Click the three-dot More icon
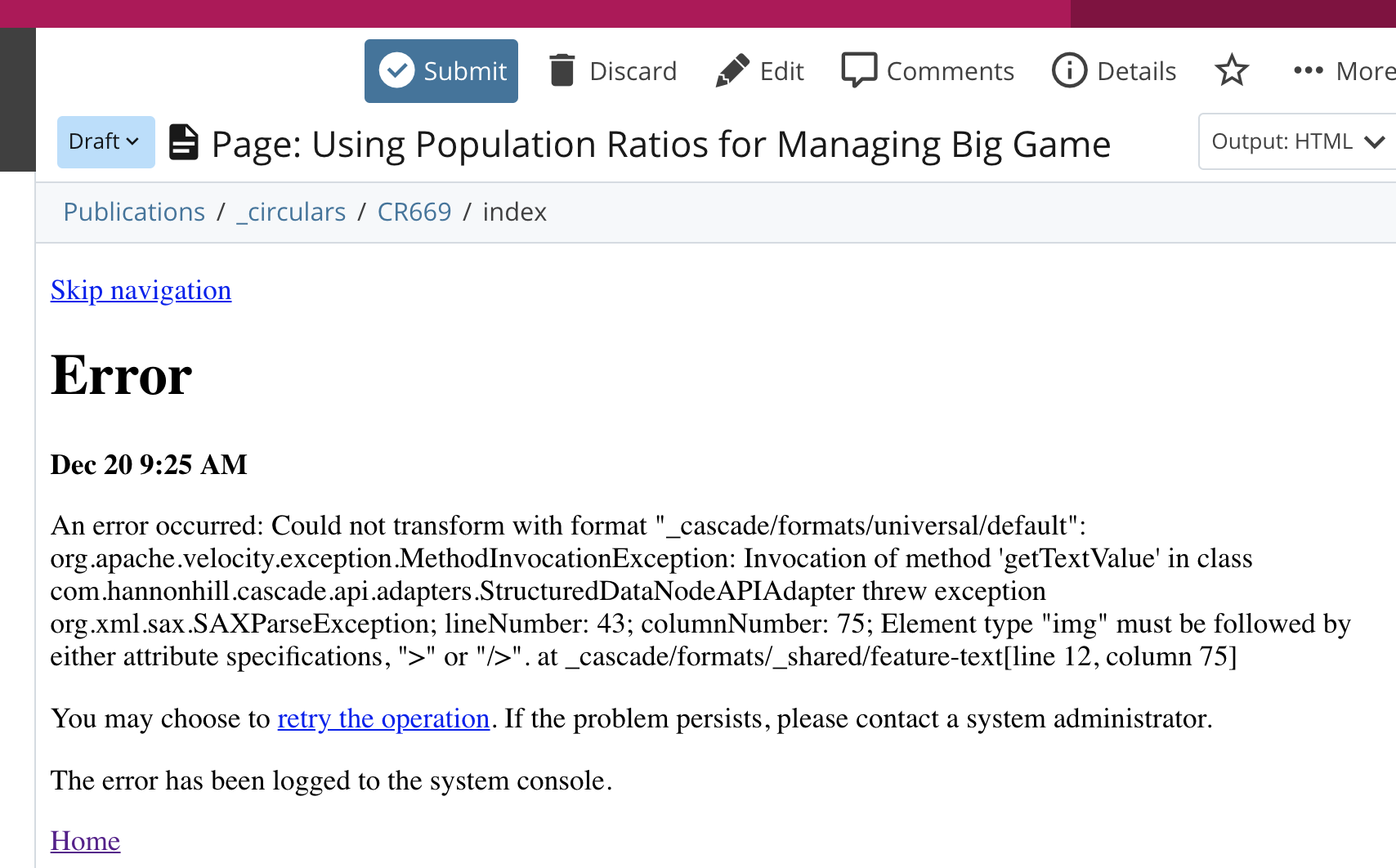Viewport: 1396px width, 868px height. [x=1308, y=71]
